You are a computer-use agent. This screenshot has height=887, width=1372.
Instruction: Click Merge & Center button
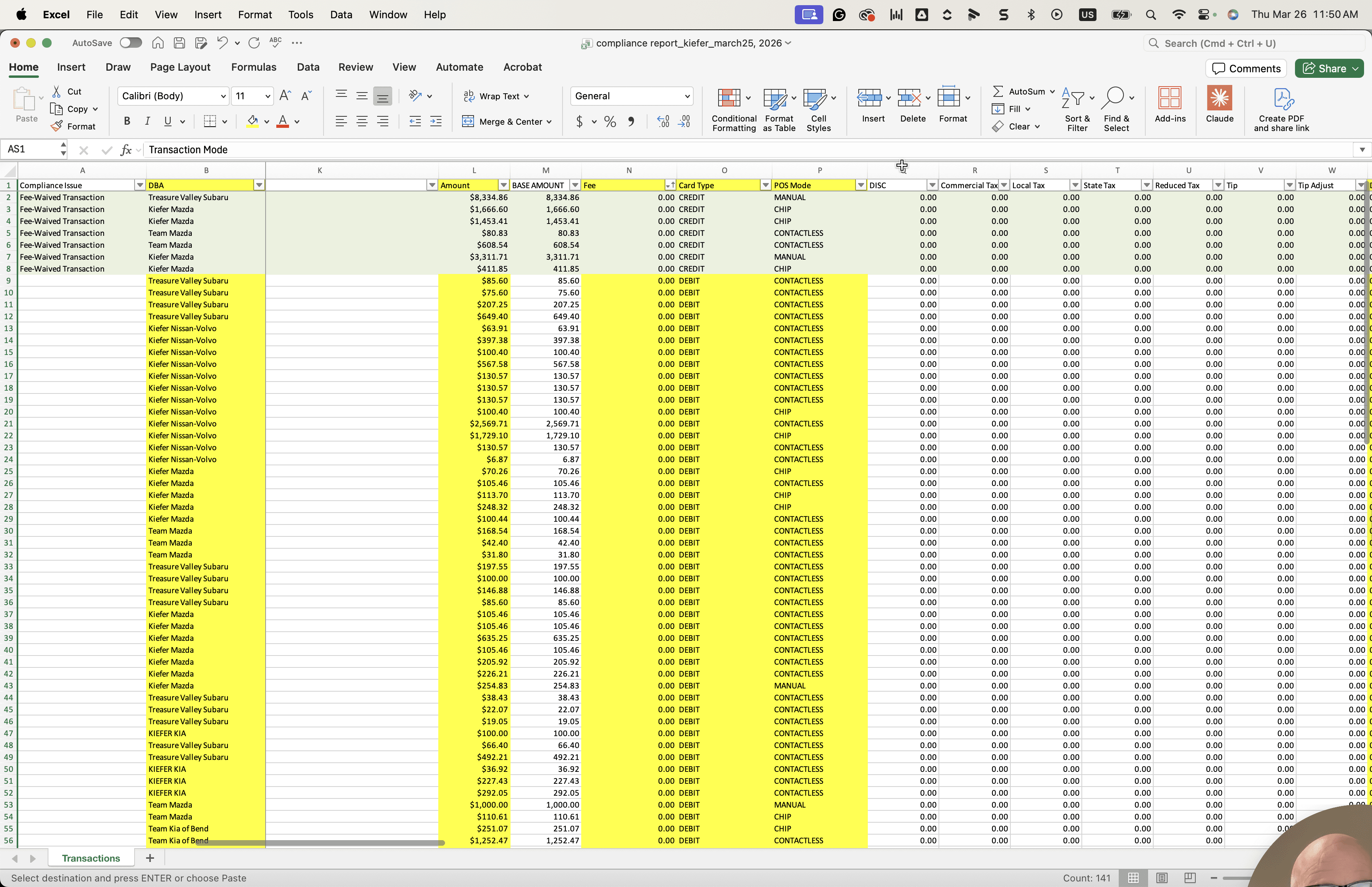507,121
